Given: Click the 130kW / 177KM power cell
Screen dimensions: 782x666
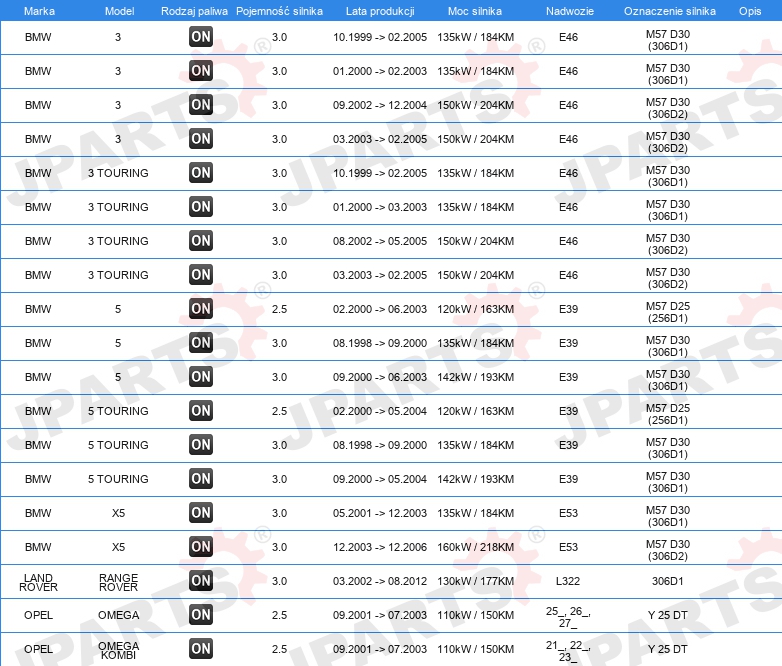Looking at the screenshot, I should (476, 581).
